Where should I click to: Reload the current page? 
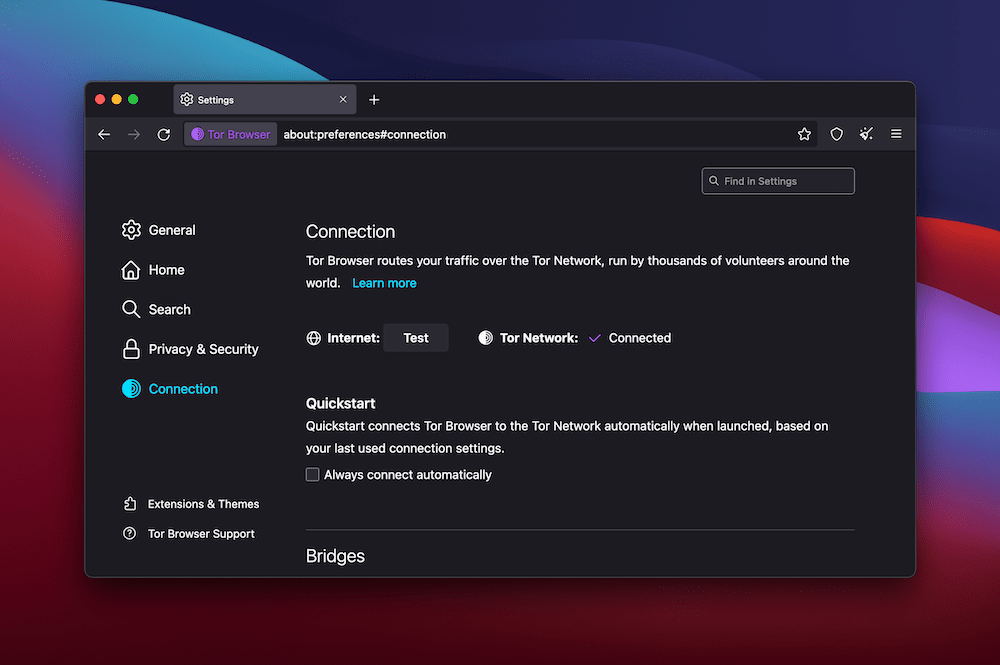tap(164, 133)
